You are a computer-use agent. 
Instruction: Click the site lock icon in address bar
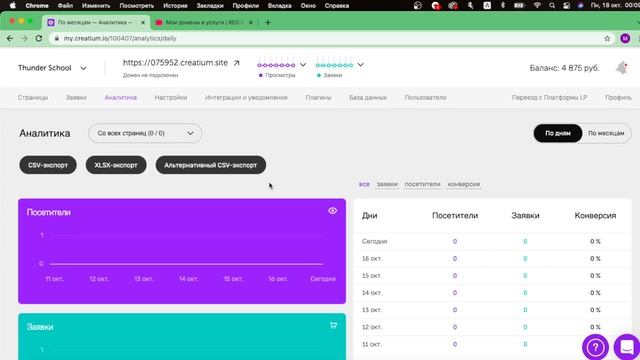[57, 38]
